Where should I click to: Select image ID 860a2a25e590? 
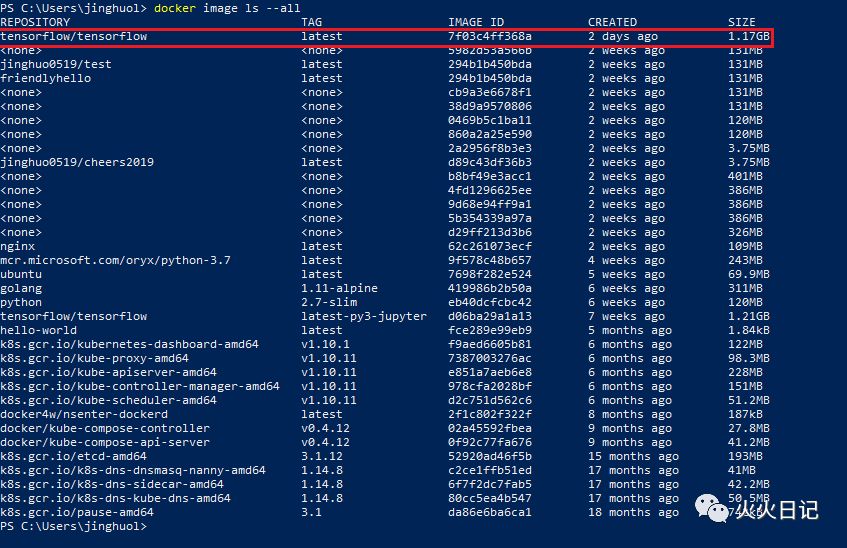[x=490, y=135]
